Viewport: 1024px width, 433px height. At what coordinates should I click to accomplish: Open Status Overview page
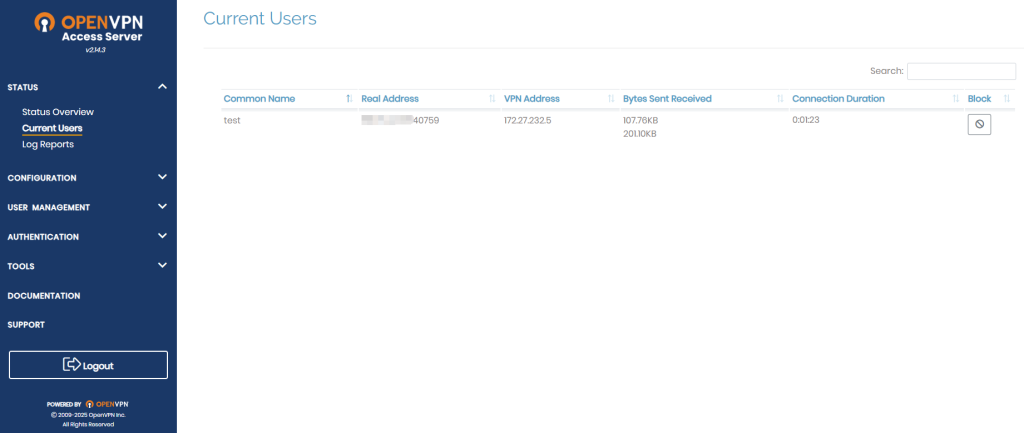coord(58,112)
